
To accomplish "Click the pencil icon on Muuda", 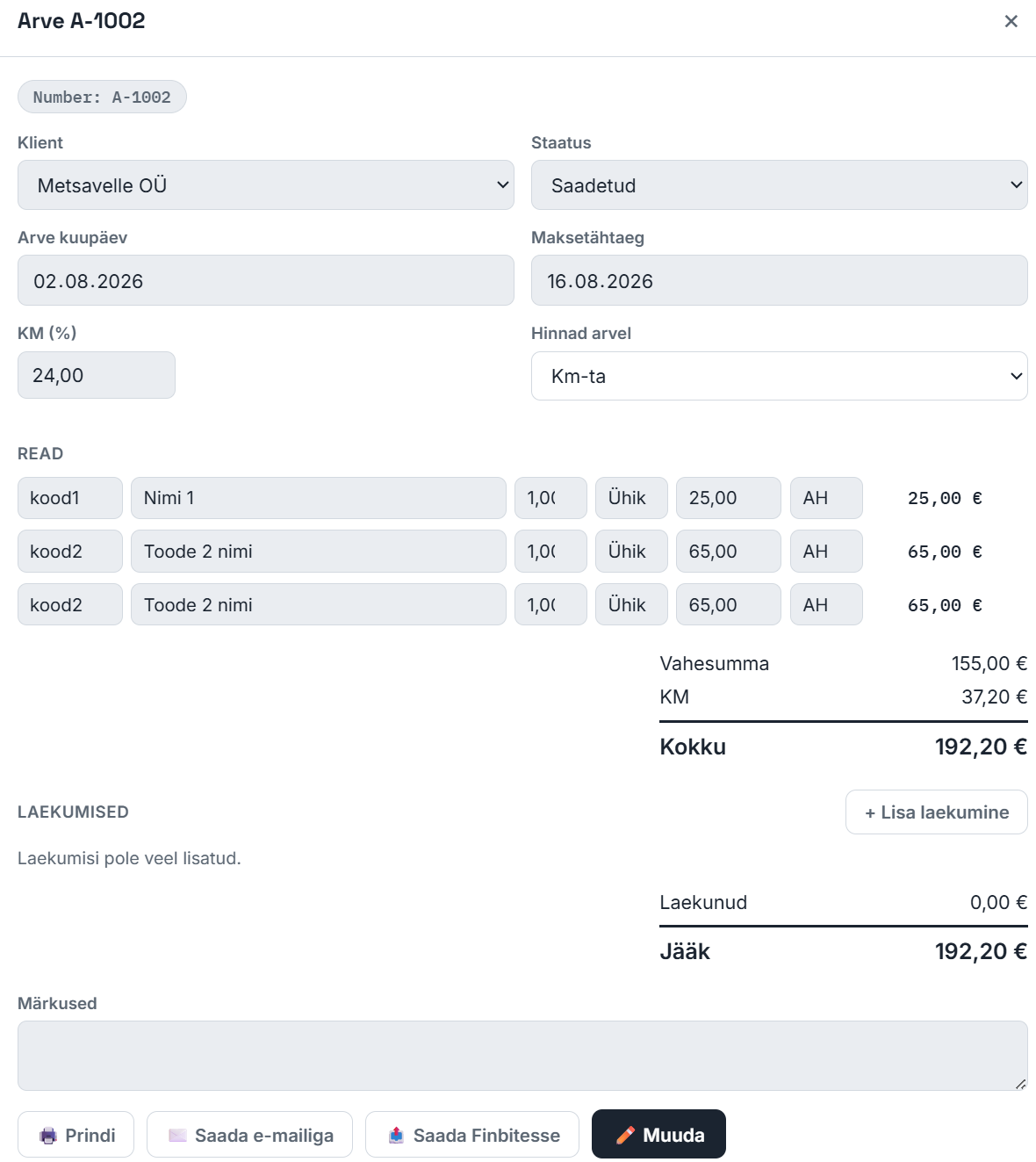I will pyautogui.click(x=625, y=1136).
